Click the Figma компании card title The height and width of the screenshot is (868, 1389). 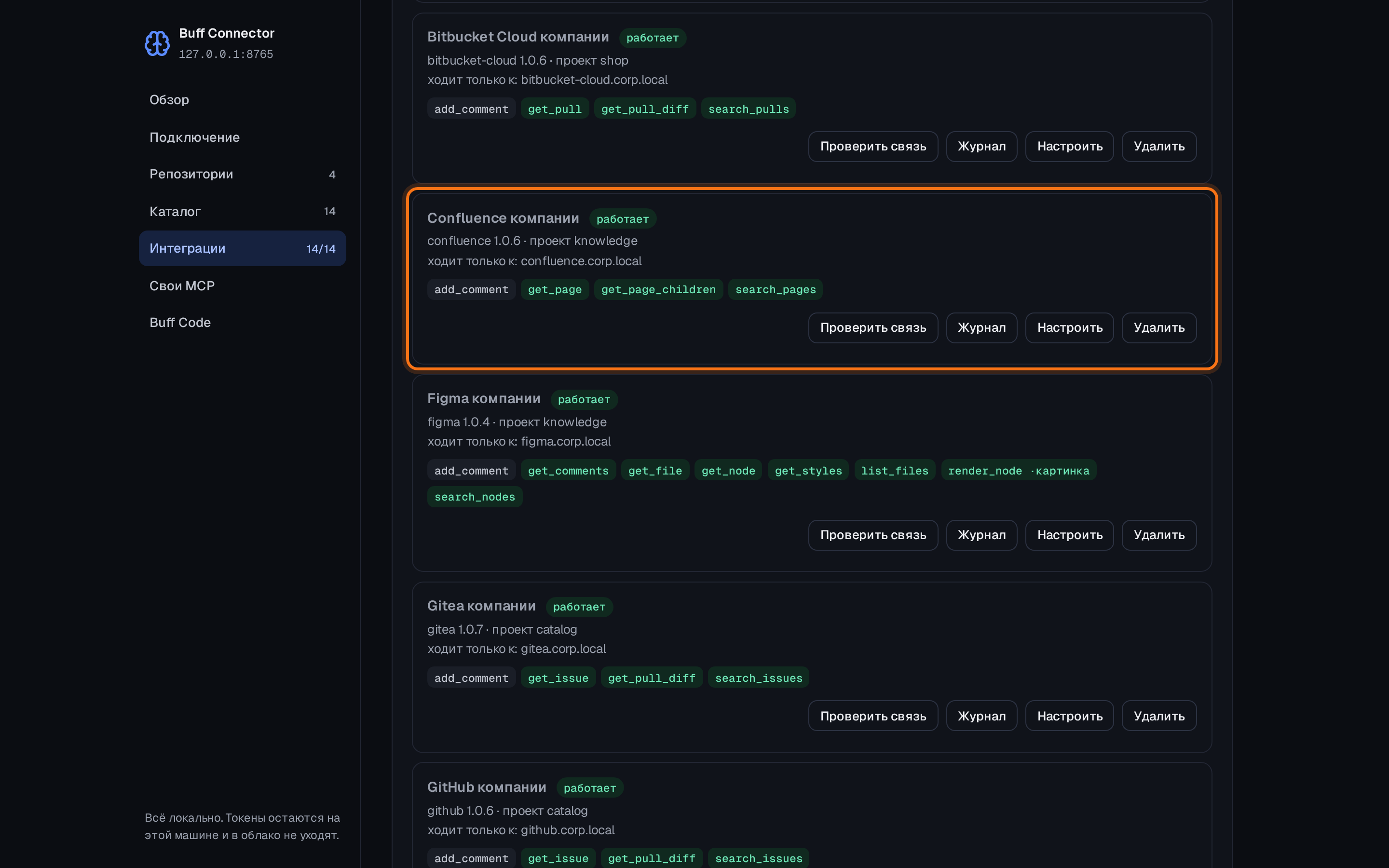coord(484,398)
